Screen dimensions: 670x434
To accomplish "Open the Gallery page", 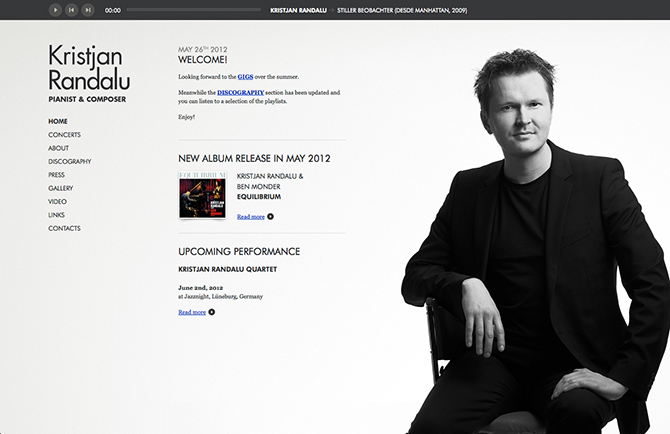I will click(x=61, y=188).
